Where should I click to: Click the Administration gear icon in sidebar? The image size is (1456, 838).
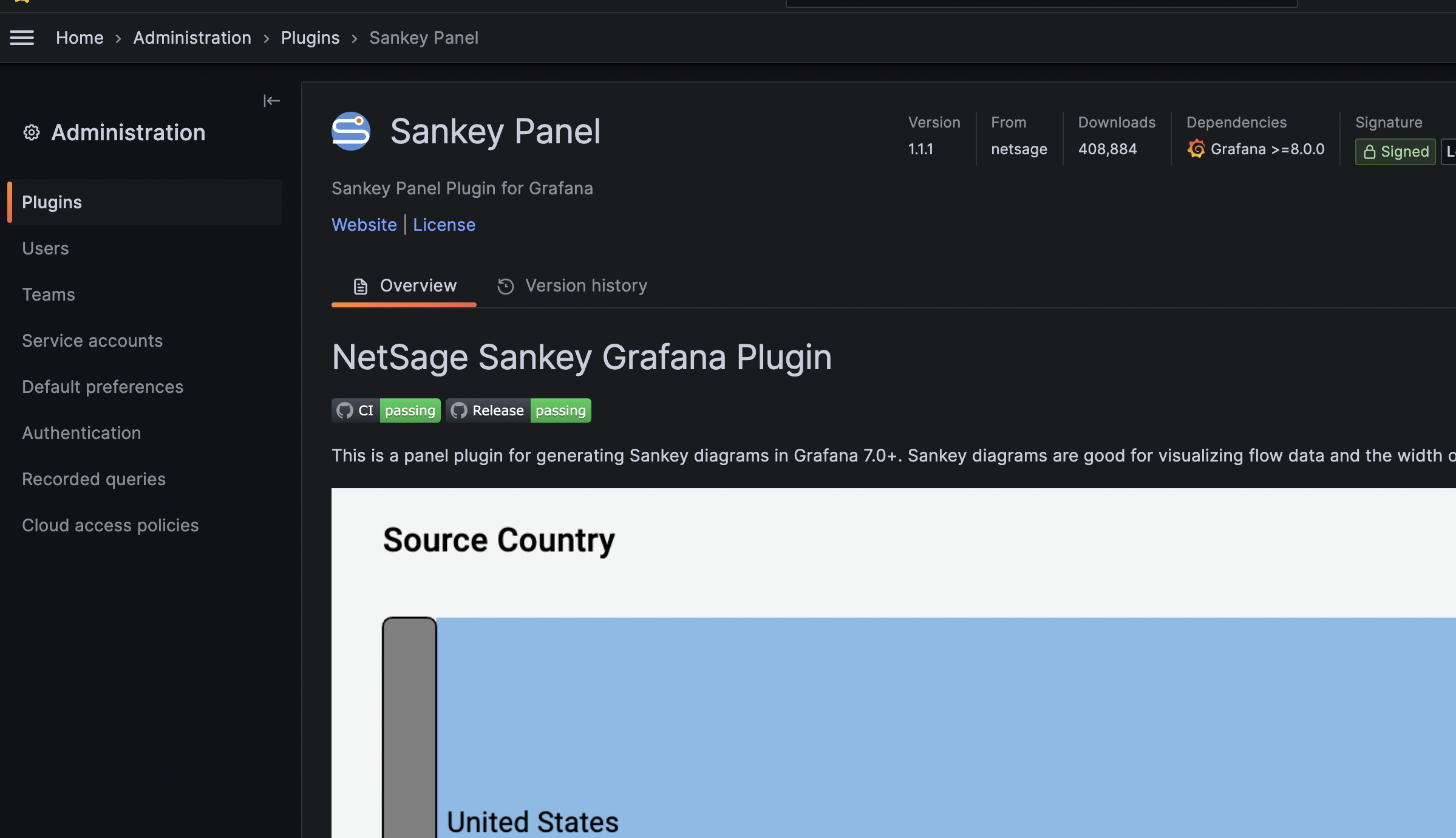pyautogui.click(x=31, y=133)
